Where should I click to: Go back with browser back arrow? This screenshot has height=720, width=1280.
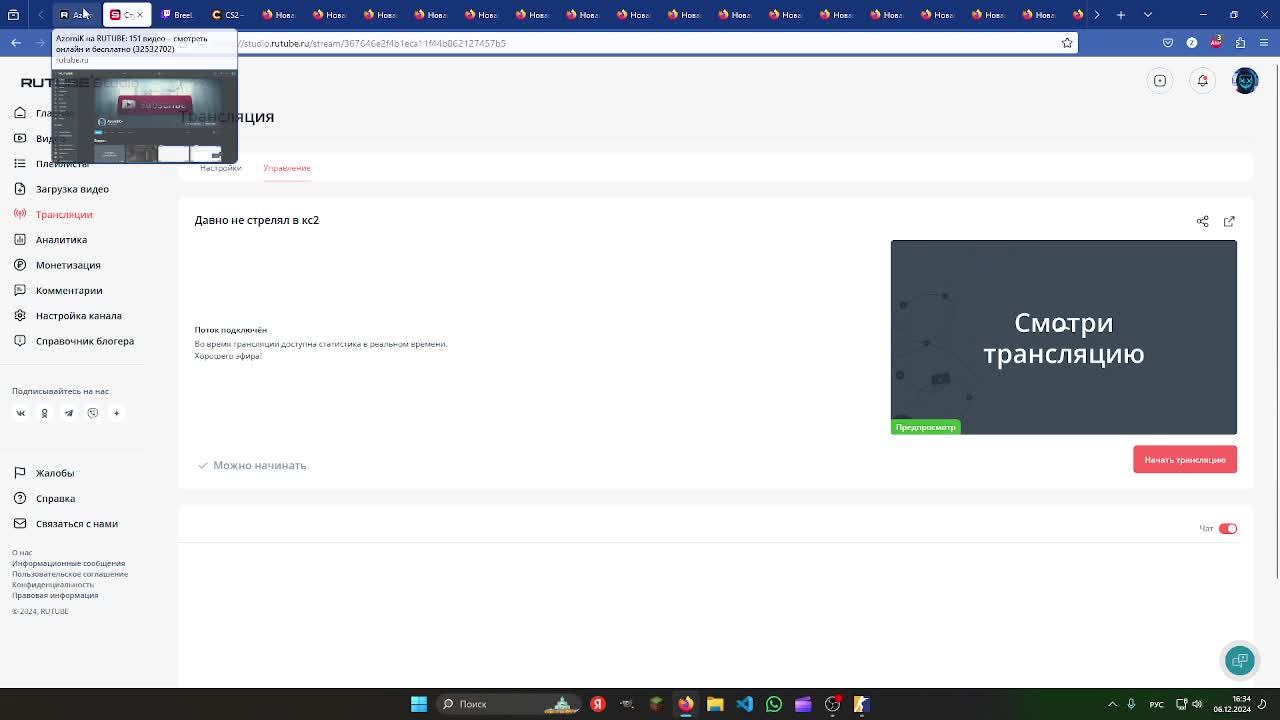(x=16, y=43)
